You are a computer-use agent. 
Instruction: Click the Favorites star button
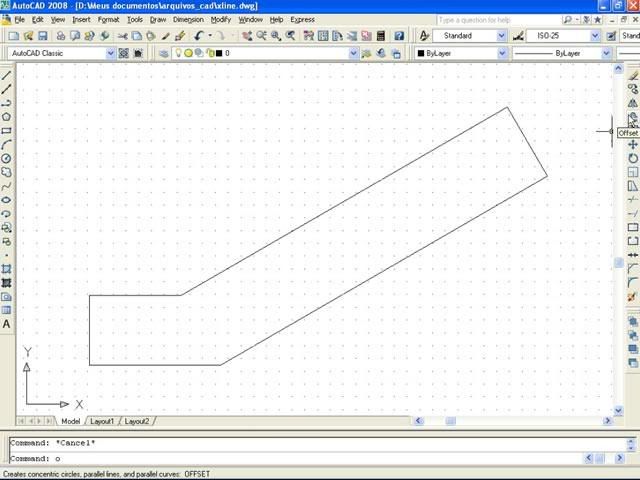click(598, 20)
